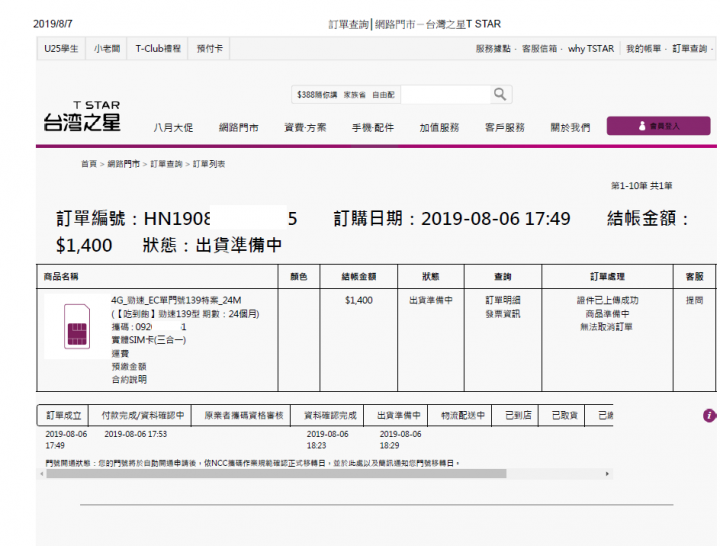Click scrollbar right arrow

tap(607, 474)
